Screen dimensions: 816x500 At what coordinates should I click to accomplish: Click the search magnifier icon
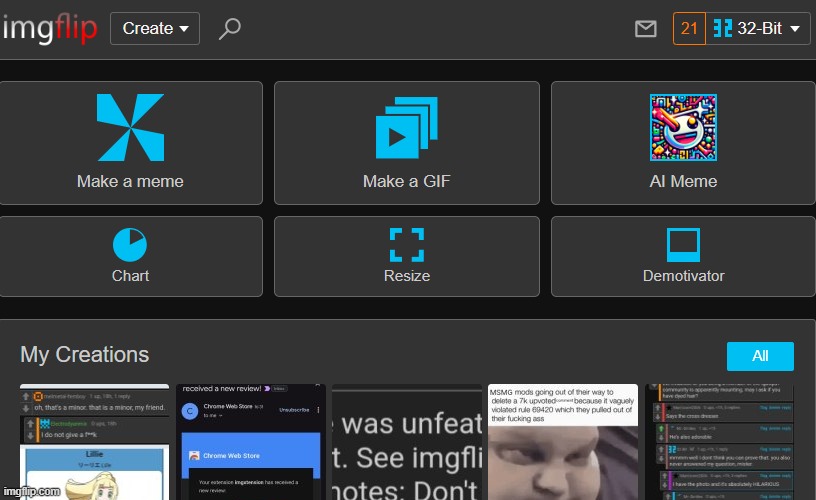point(230,29)
